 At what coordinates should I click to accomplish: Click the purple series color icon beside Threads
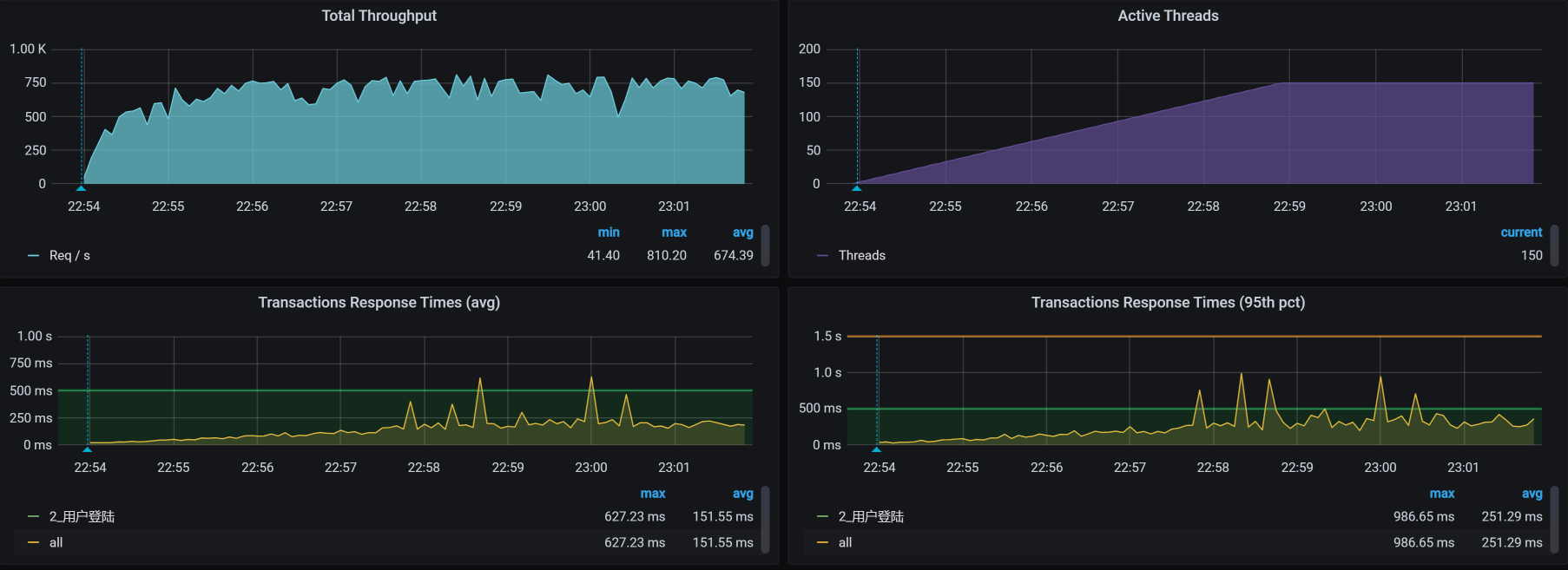(823, 256)
